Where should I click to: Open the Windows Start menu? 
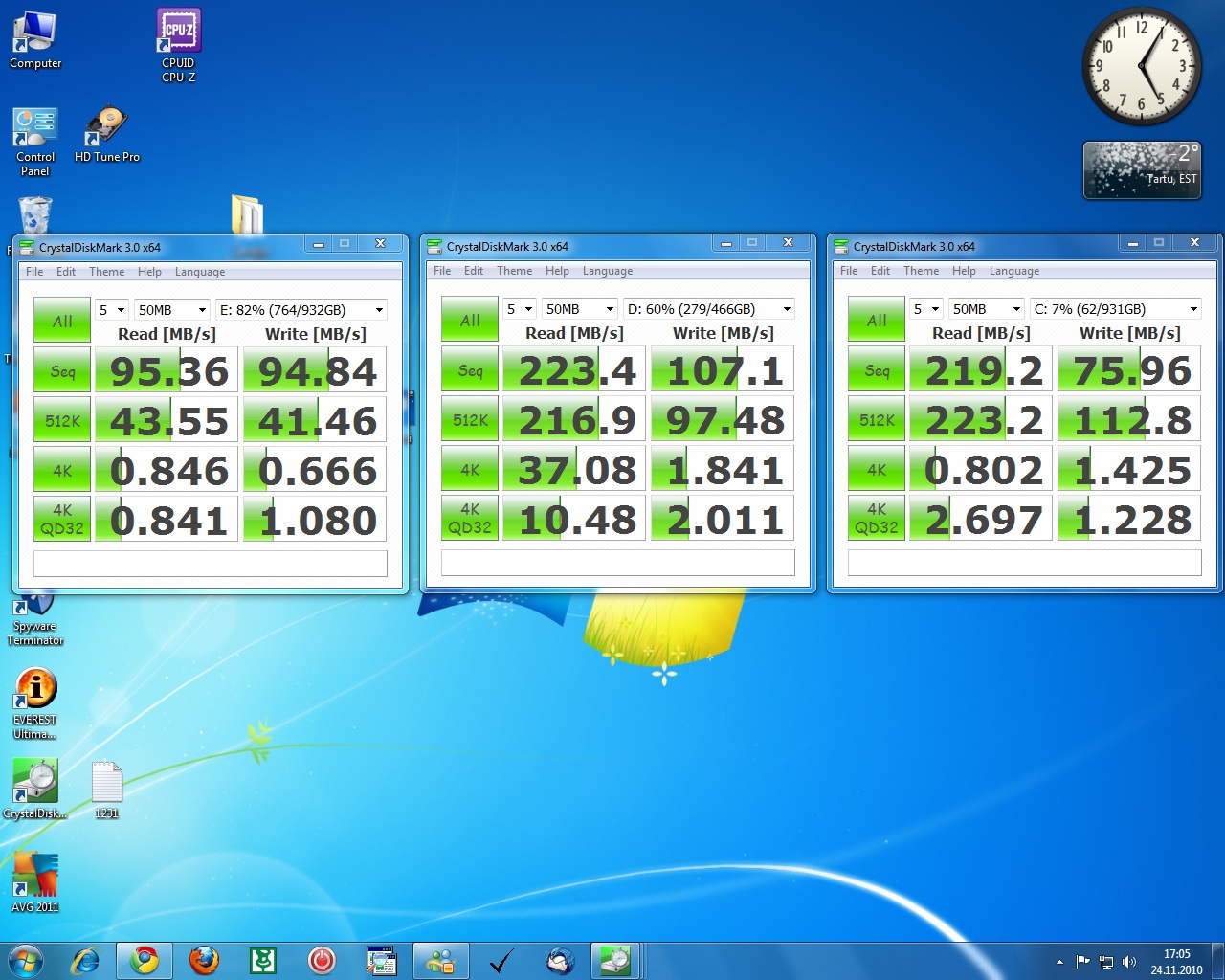[26, 960]
